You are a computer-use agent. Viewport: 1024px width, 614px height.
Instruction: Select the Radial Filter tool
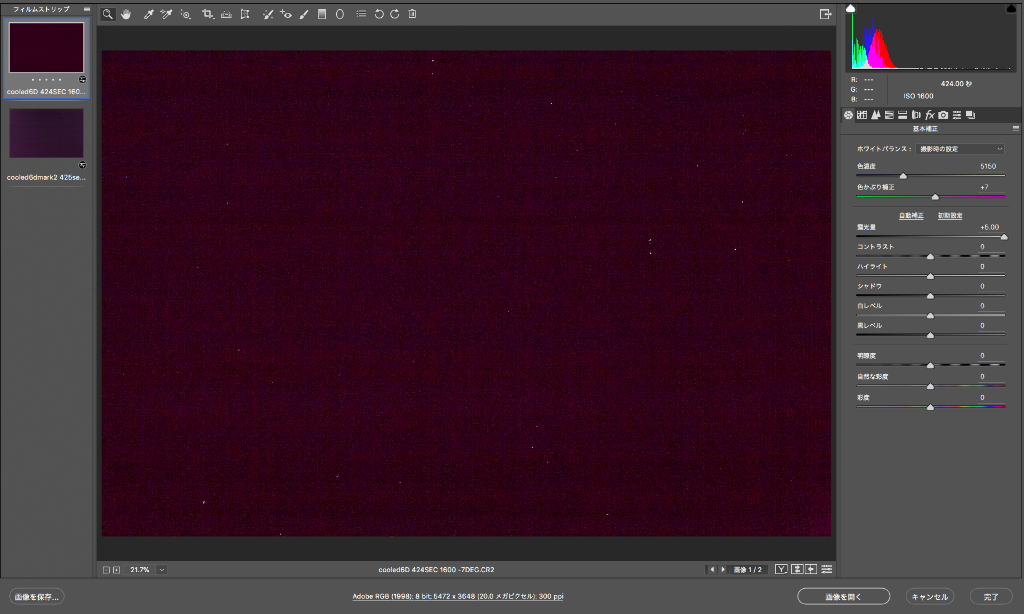pos(340,14)
